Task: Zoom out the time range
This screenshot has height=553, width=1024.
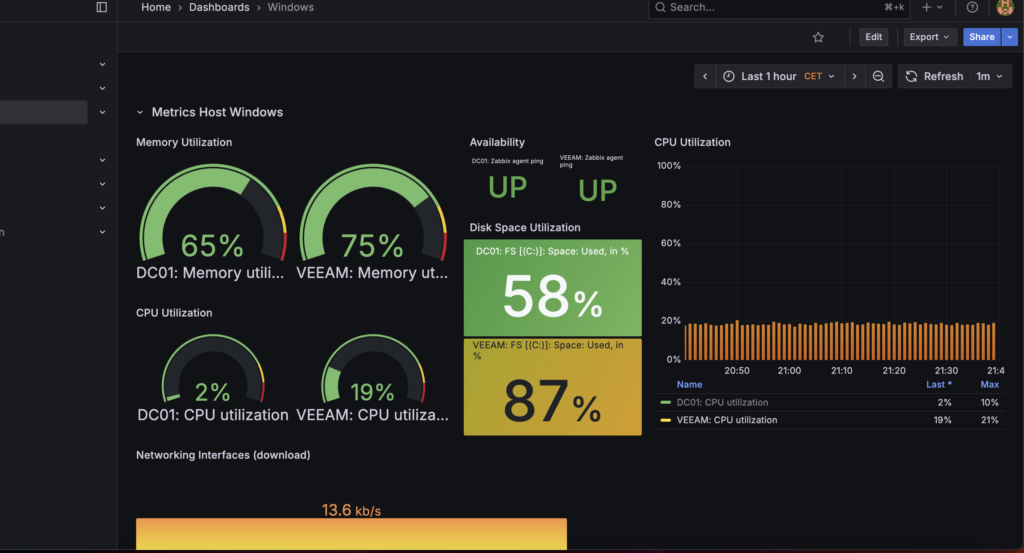Action: click(x=878, y=77)
